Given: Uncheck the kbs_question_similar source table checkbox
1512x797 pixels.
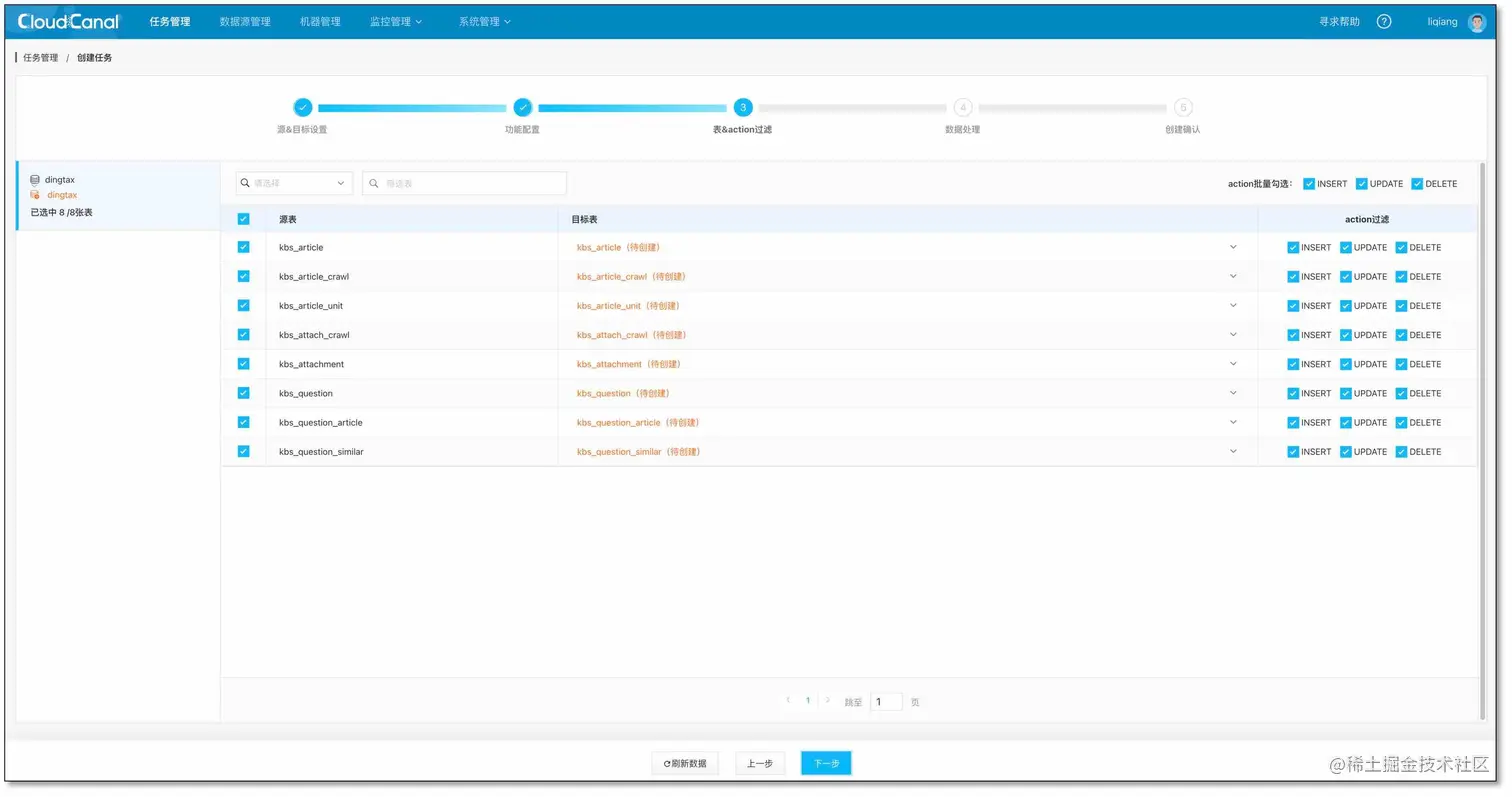Looking at the screenshot, I should (243, 451).
